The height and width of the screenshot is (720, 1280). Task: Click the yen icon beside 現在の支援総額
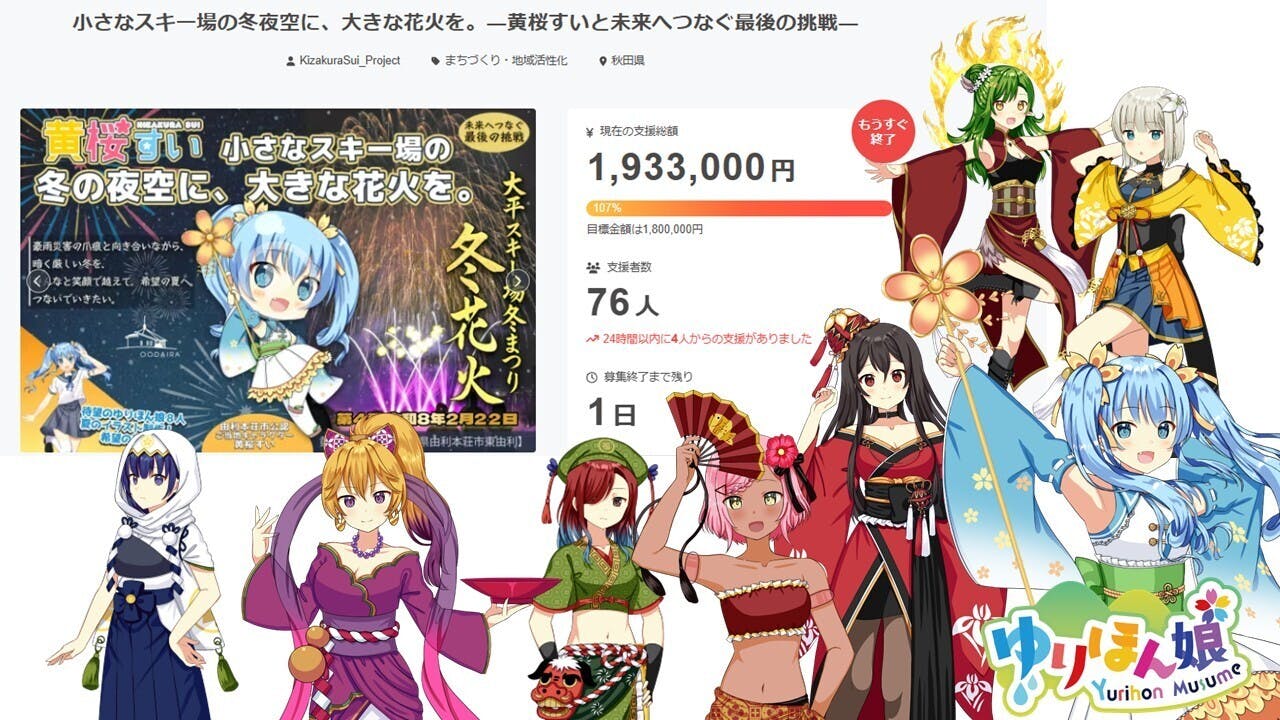[x=590, y=131]
